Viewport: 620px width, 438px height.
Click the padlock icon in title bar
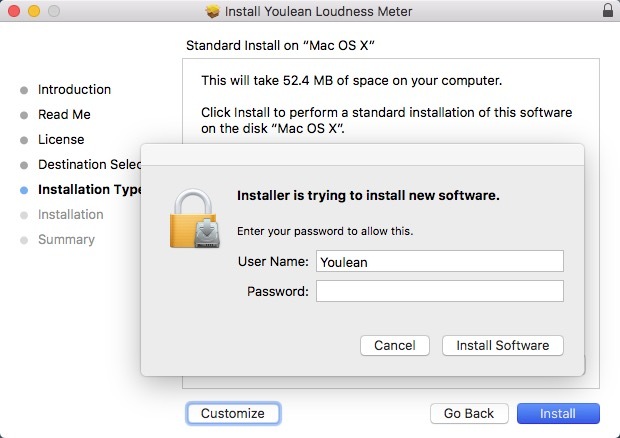[x=608, y=11]
